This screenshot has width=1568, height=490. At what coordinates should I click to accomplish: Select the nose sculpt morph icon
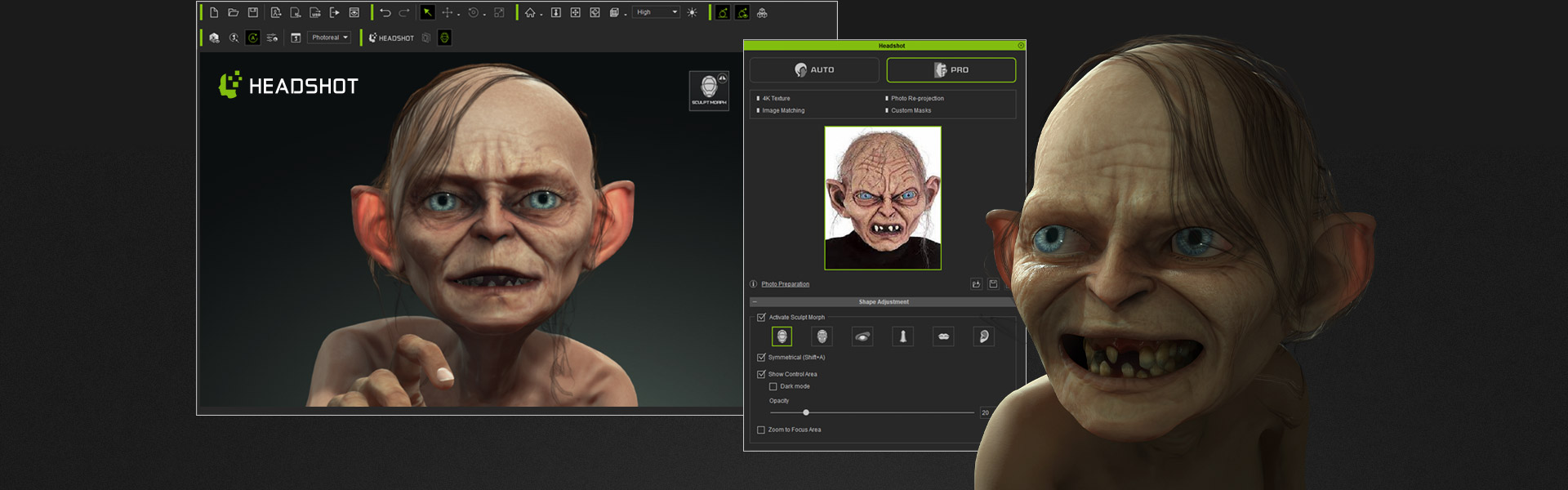(x=902, y=336)
